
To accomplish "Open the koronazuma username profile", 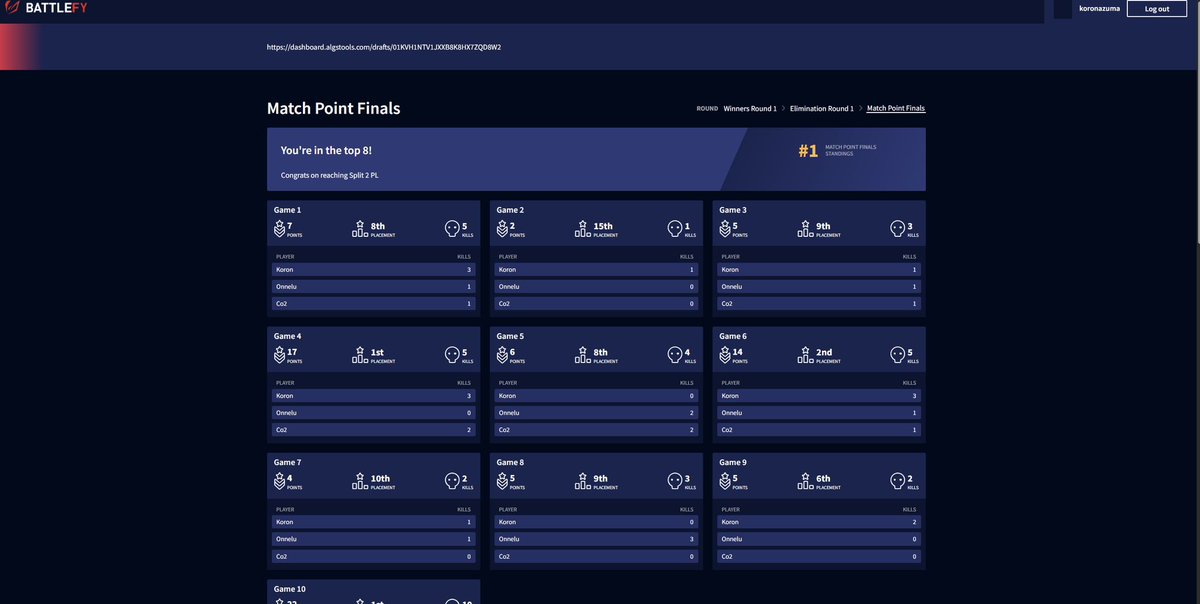I will 1099,8.
